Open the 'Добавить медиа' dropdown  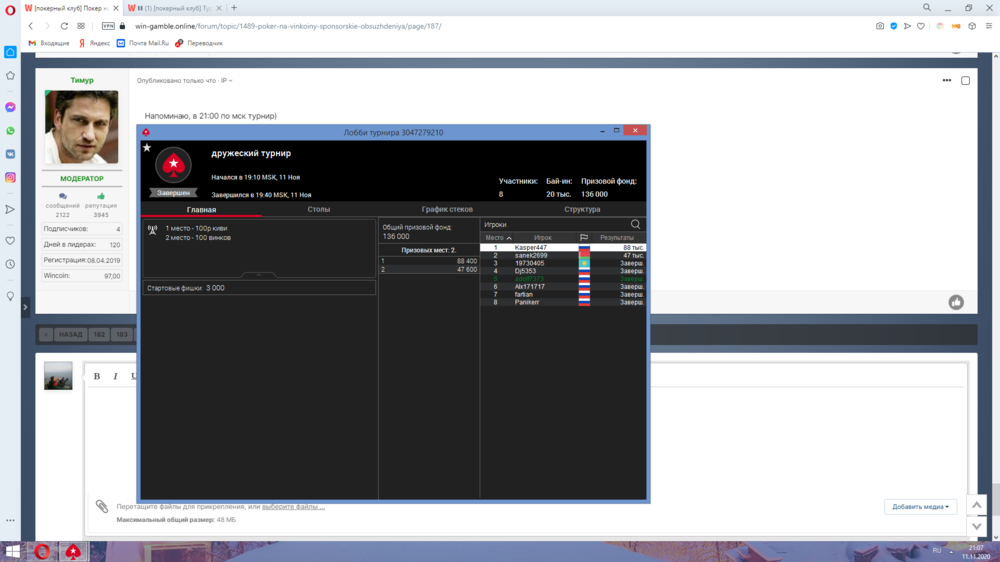[920, 507]
